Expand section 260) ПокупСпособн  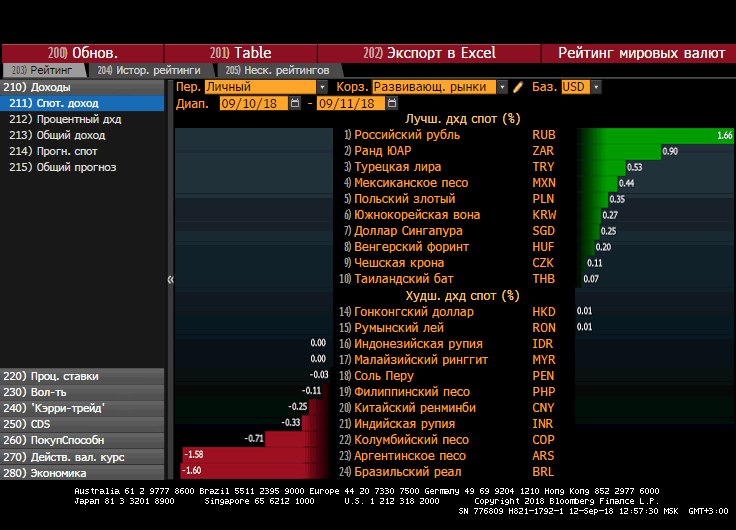[x=82, y=440]
